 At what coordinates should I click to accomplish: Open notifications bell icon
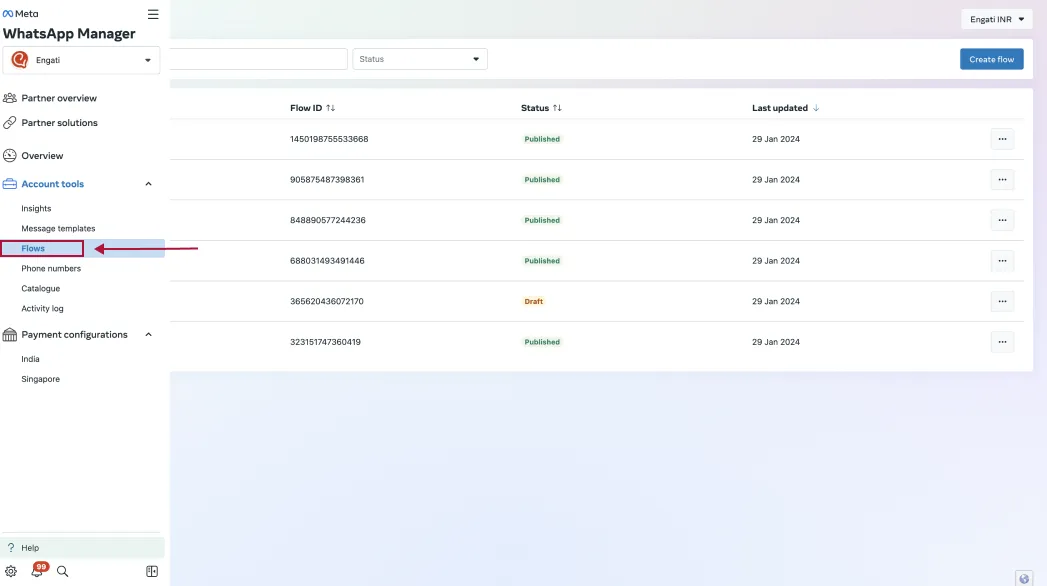[x=37, y=571]
